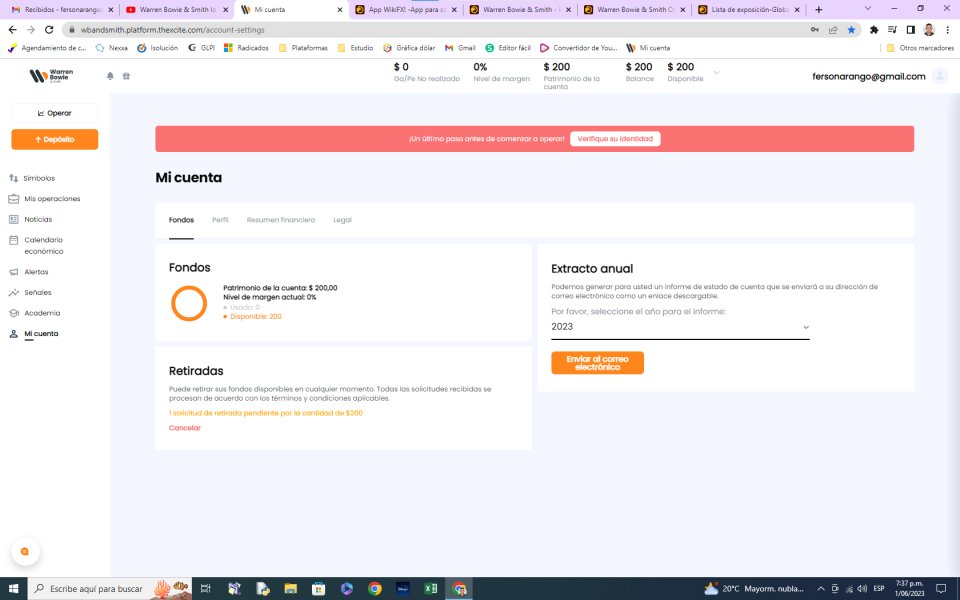The image size is (960, 600).
Task: Open the Chrome extensions puzzle icon
Action: point(874,29)
